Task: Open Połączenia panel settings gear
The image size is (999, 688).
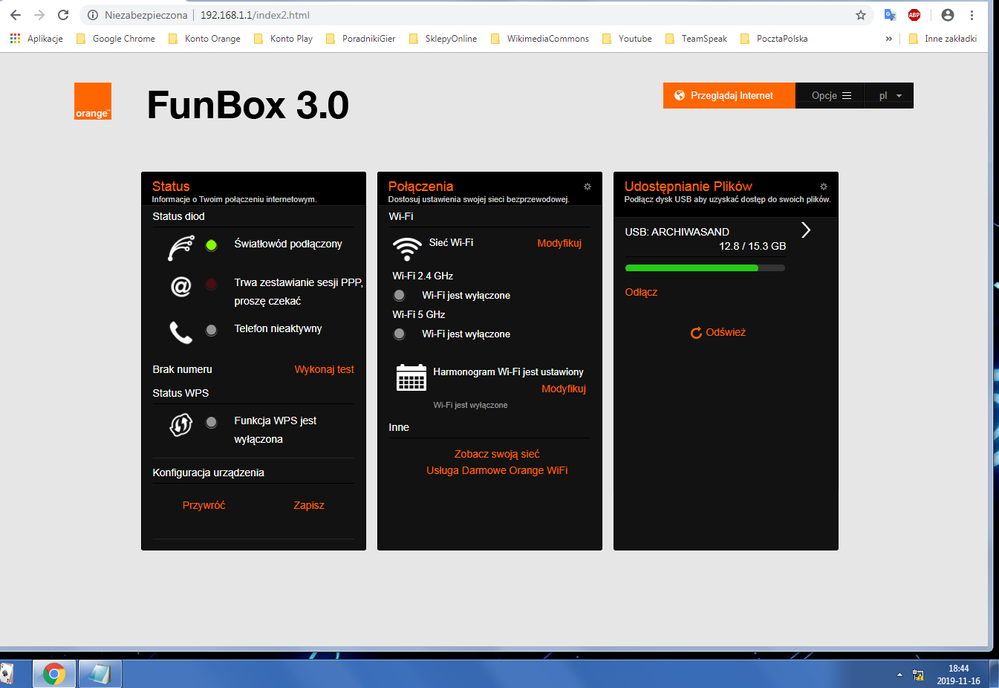Action: [587, 186]
